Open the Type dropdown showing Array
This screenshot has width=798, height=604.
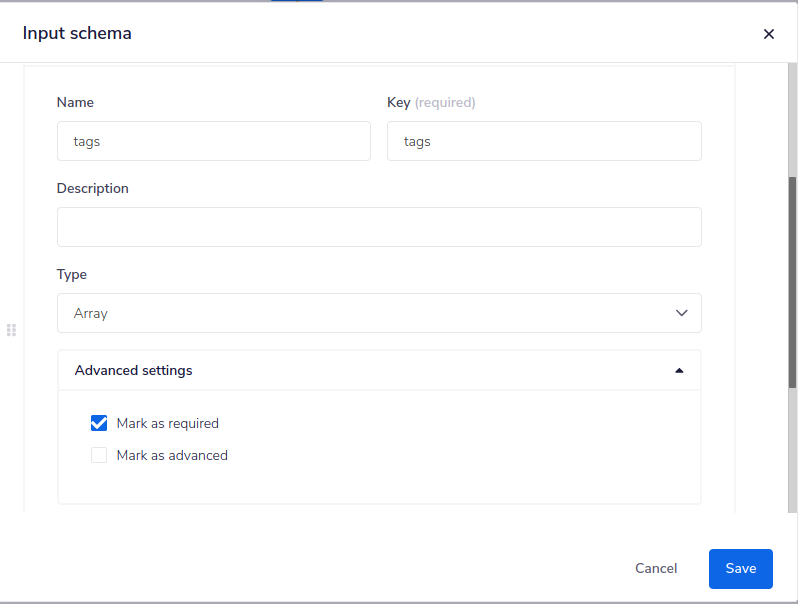pyautogui.click(x=378, y=313)
